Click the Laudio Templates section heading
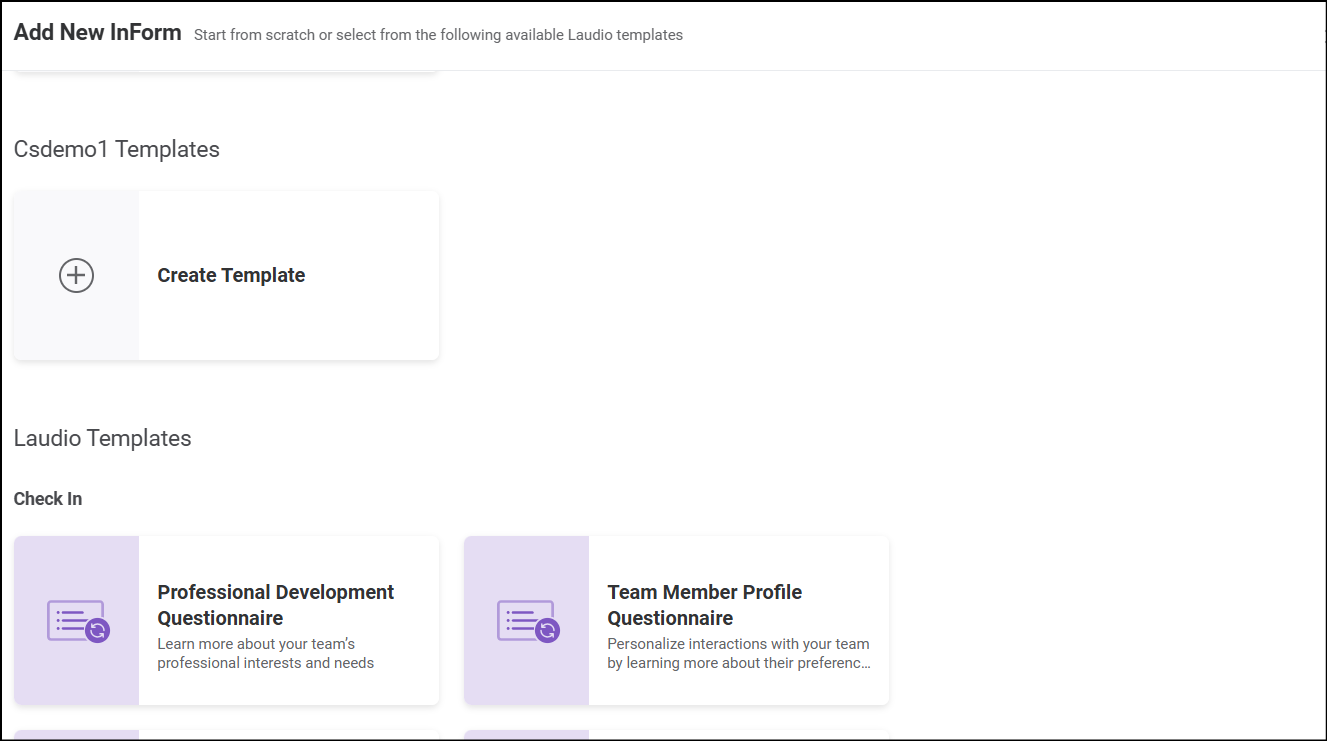 pos(103,438)
